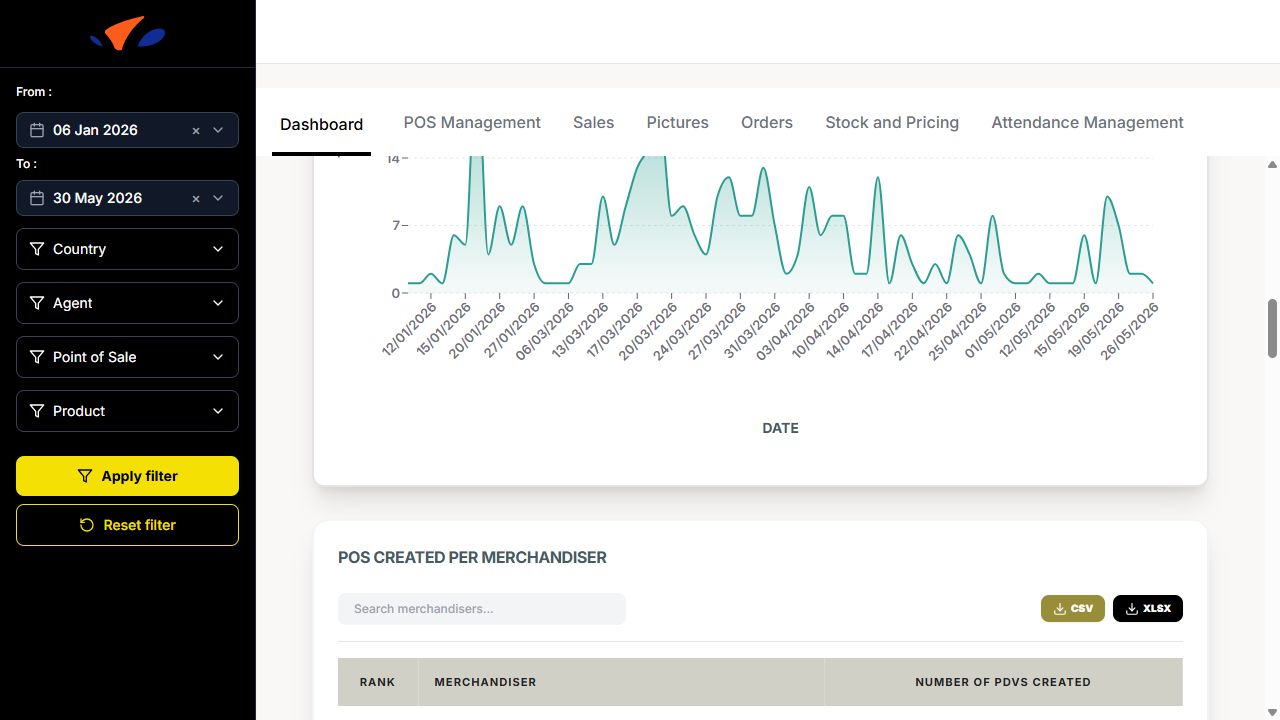Click the funnel icon beside Country
1280x720 pixels.
(x=37, y=249)
